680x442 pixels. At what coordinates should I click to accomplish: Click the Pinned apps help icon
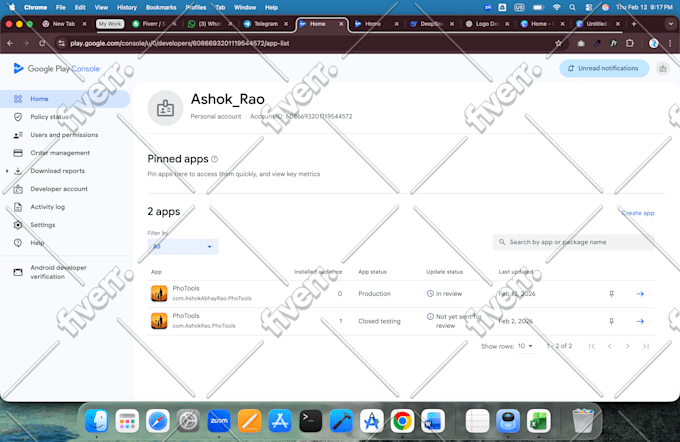coord(214,159)
